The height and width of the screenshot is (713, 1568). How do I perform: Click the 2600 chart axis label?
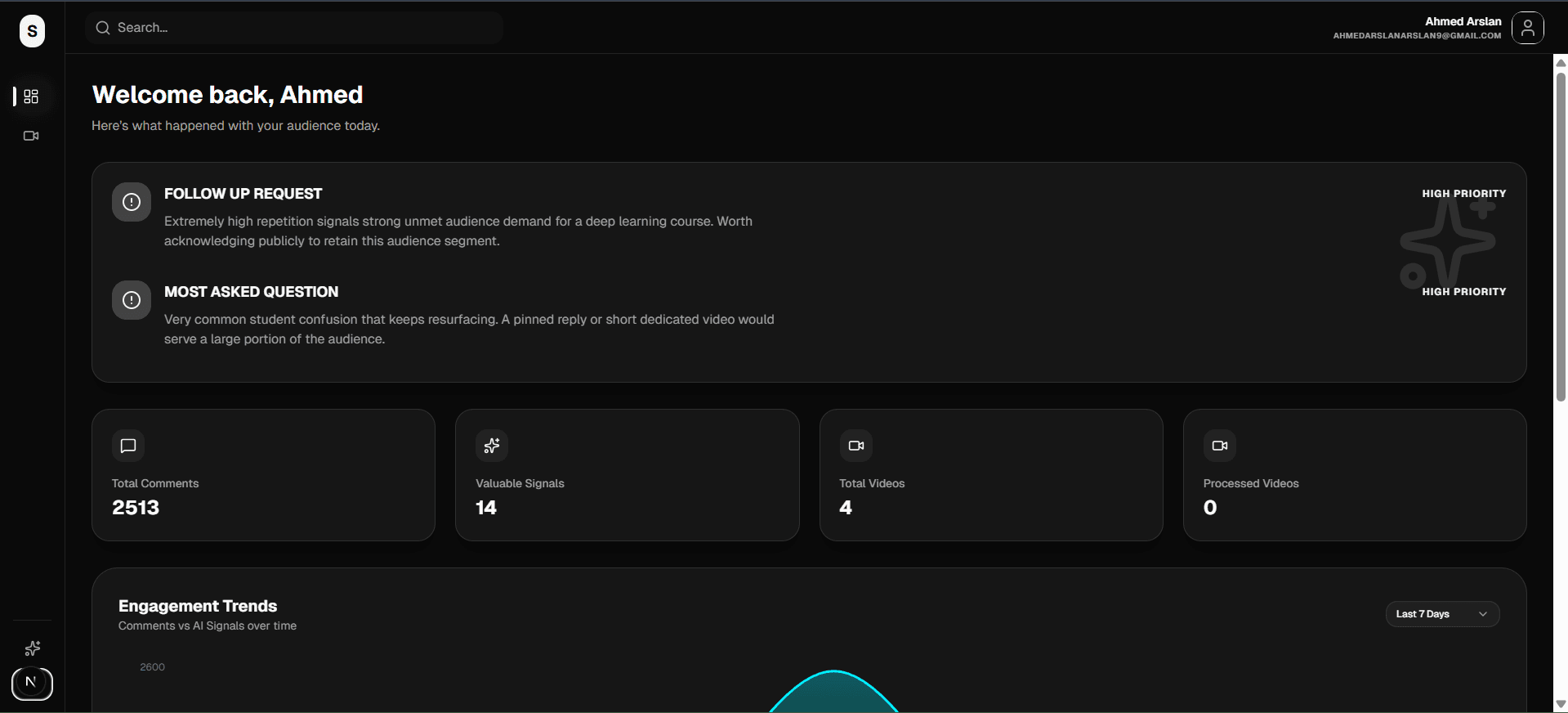tap(152, 667)
